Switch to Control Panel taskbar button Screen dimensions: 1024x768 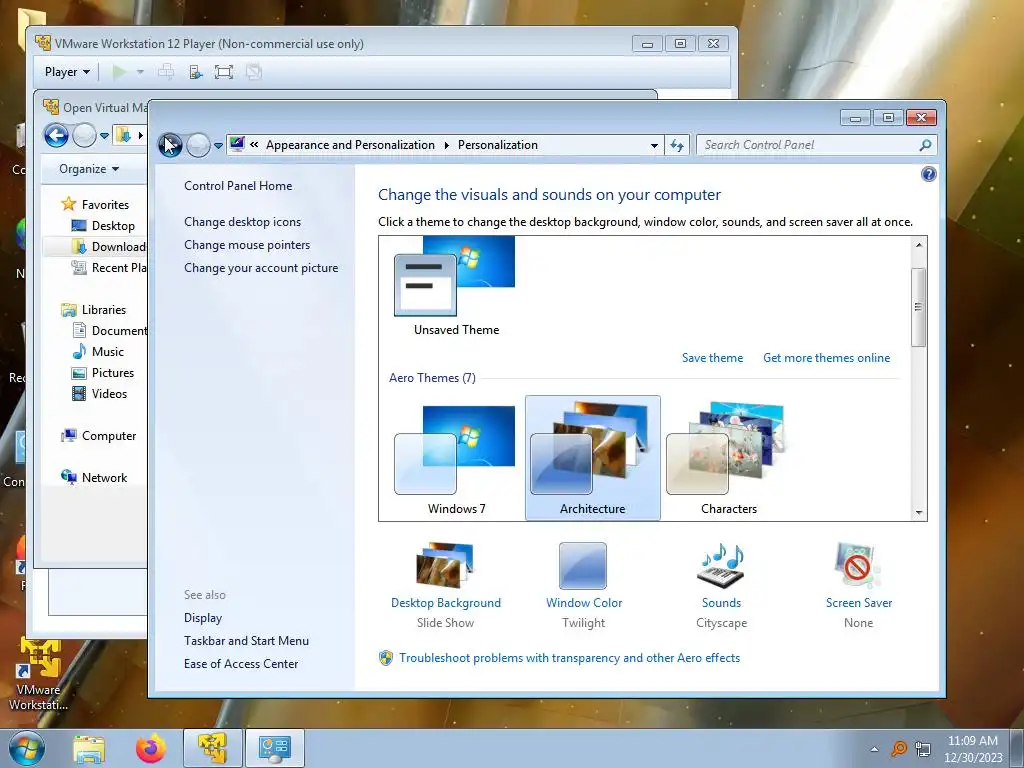tap(274, 748)
